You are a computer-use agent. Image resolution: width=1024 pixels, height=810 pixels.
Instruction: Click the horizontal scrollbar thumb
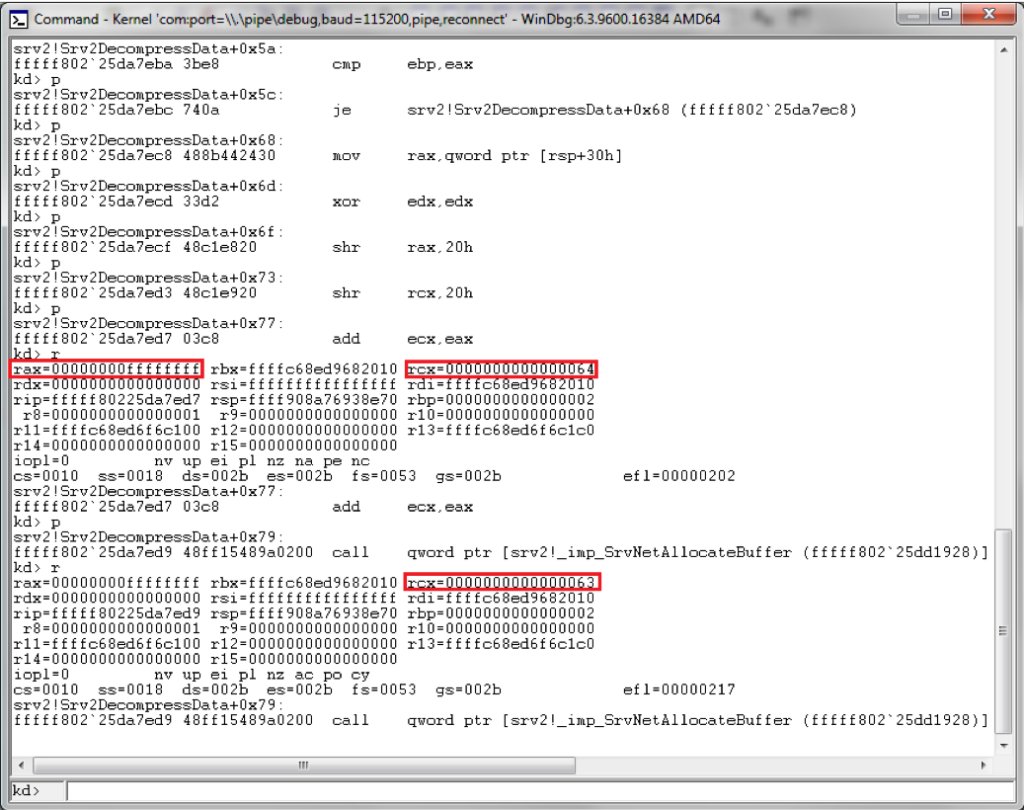click(304, 764)
